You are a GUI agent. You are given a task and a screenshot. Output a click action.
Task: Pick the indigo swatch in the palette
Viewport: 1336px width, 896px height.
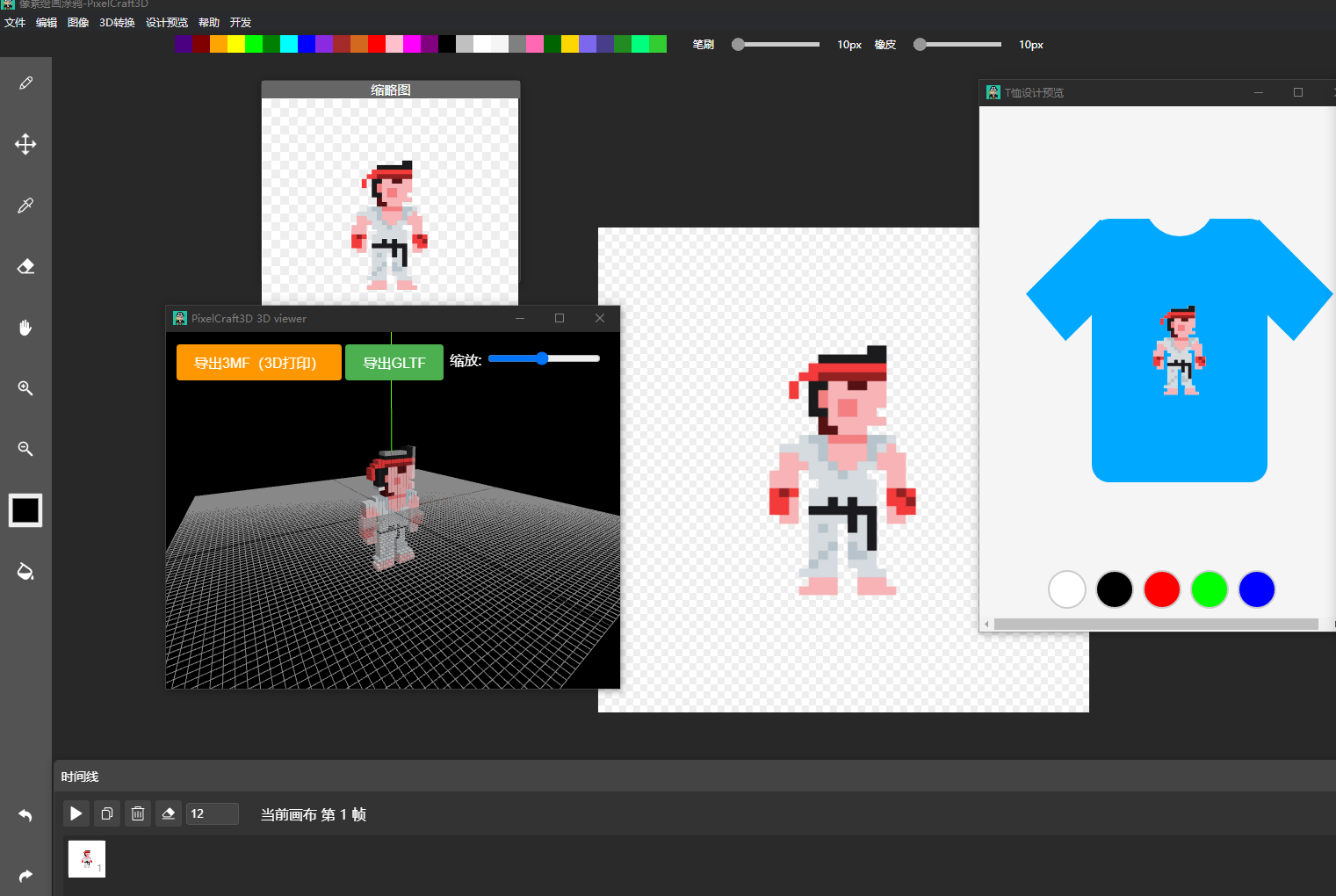[x=184, y=44]
